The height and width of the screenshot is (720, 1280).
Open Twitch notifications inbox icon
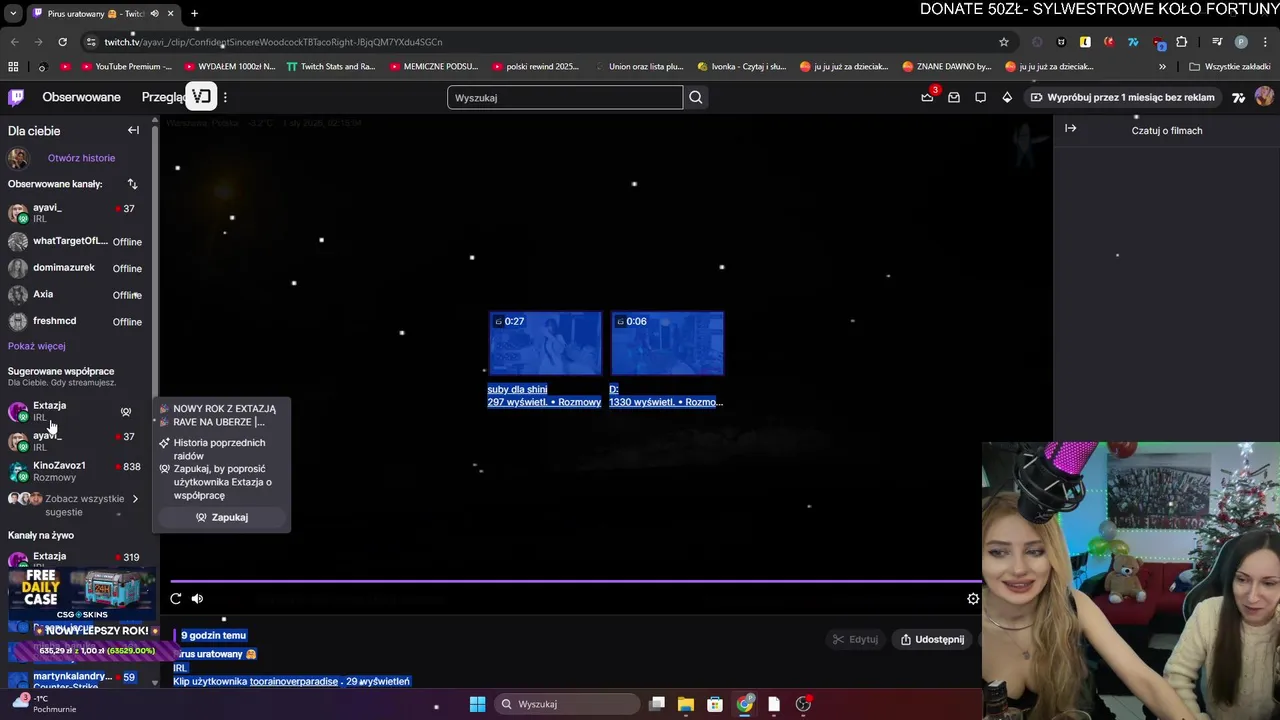(954, 97)
